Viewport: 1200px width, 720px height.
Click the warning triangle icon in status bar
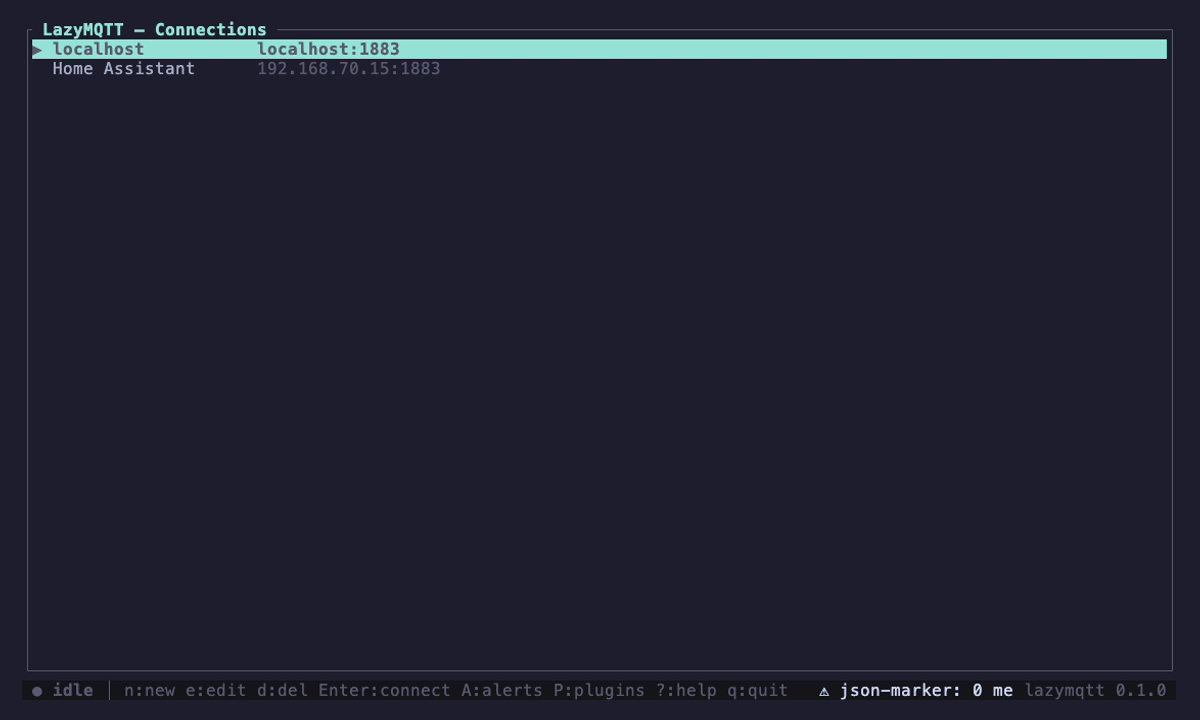coord(824,691)
